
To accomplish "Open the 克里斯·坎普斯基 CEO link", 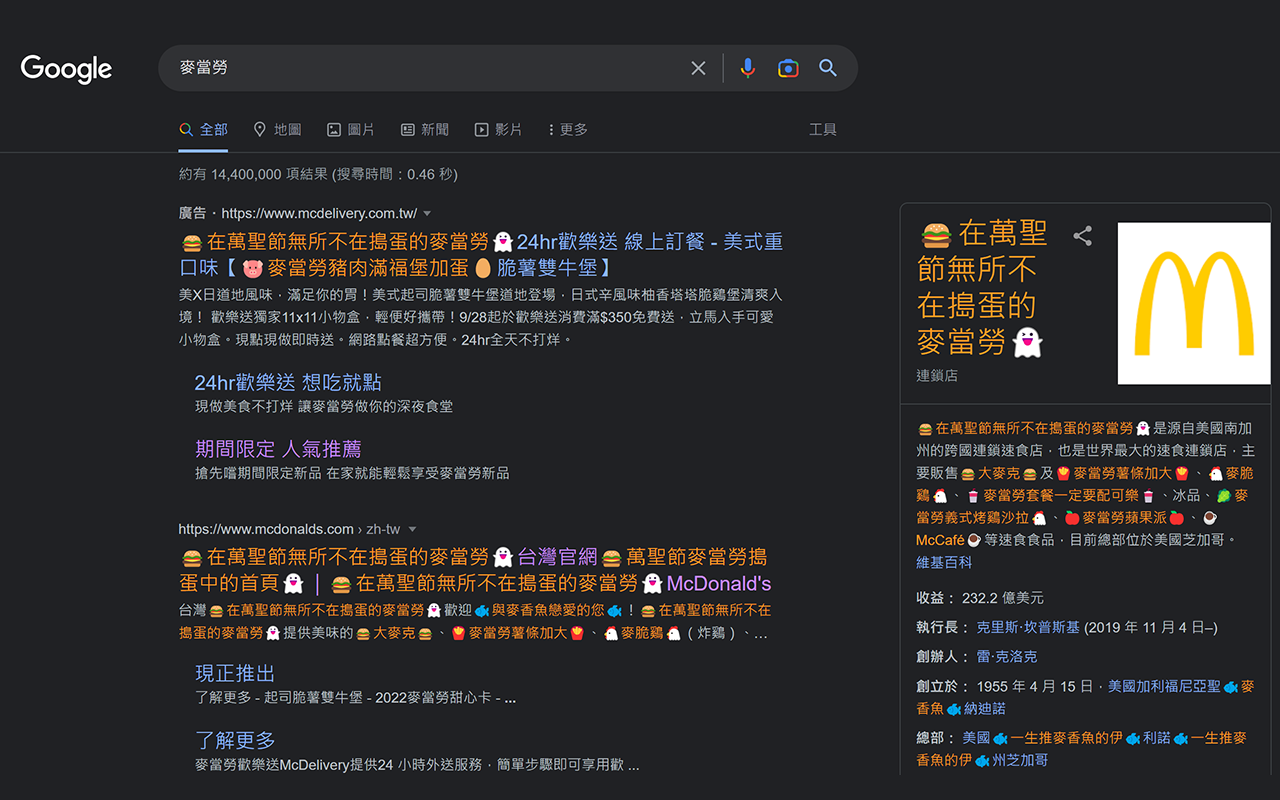I will (1028, 628).
